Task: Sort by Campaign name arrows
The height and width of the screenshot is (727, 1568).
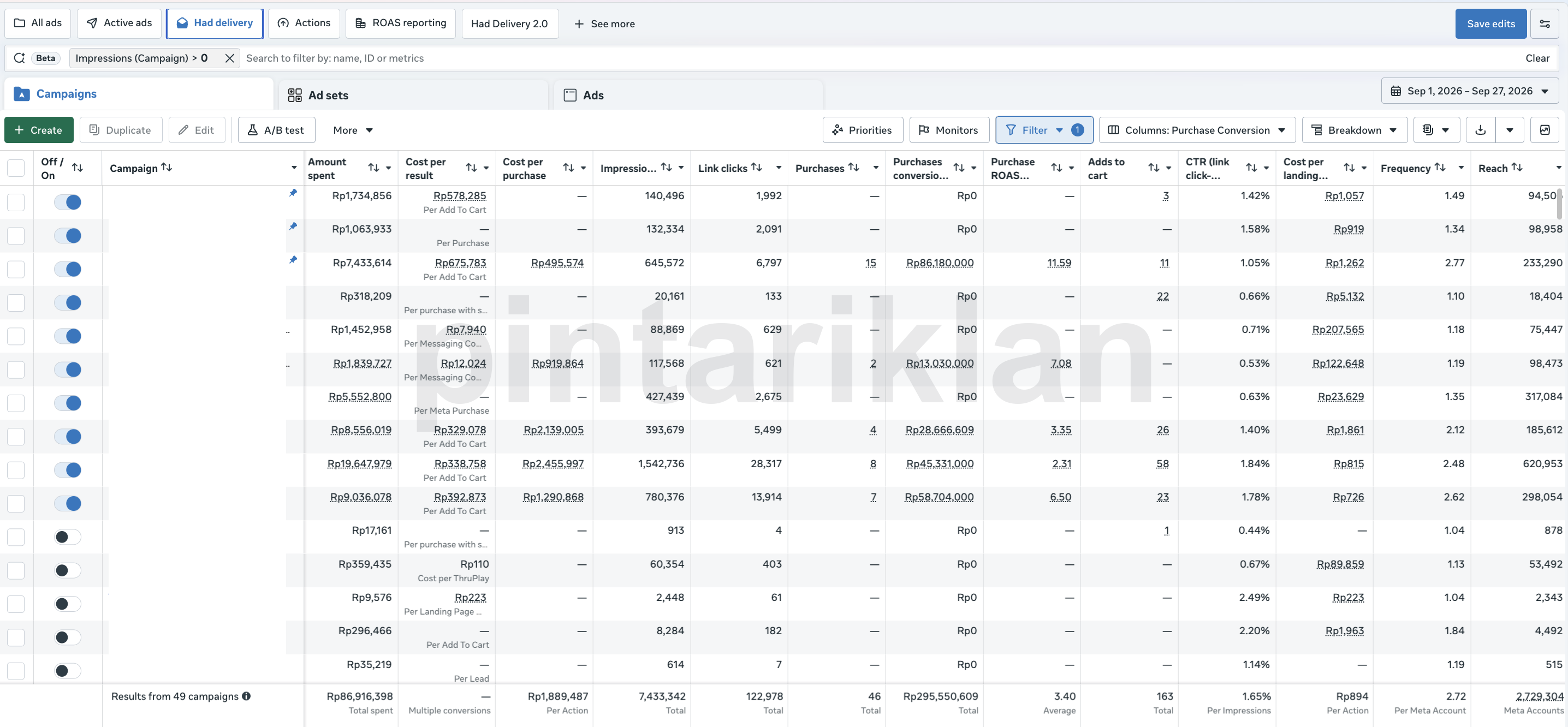Action: point(166,168)
